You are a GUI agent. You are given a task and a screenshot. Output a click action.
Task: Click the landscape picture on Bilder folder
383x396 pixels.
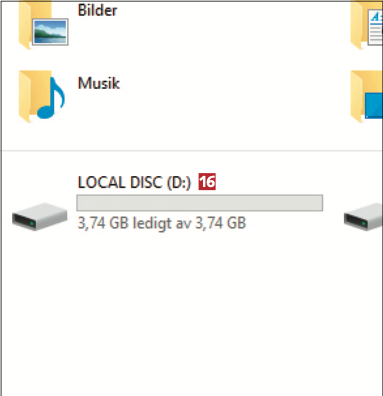point(50,32)
